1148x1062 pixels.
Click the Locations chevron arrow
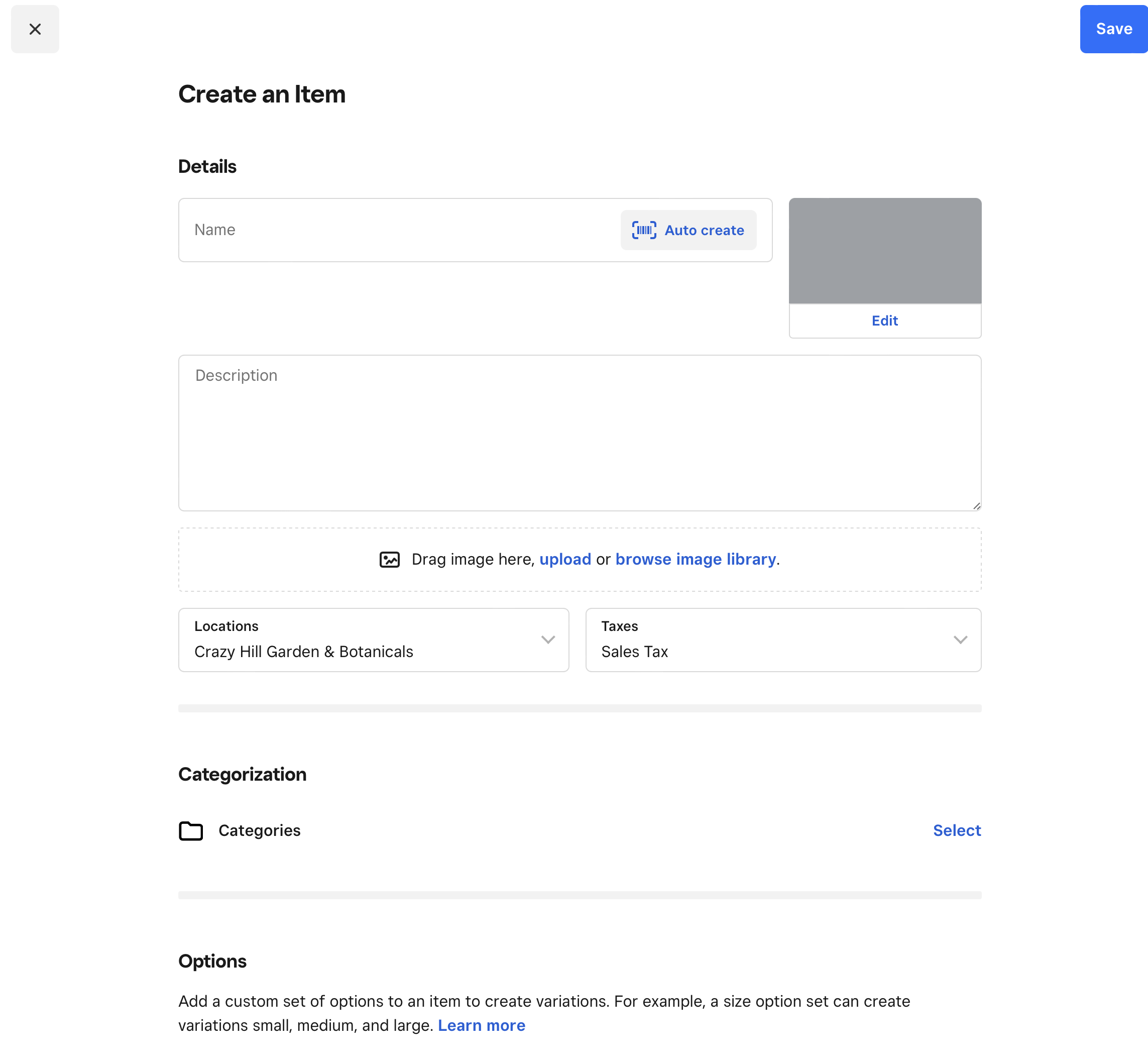click(x=548, y=640)
